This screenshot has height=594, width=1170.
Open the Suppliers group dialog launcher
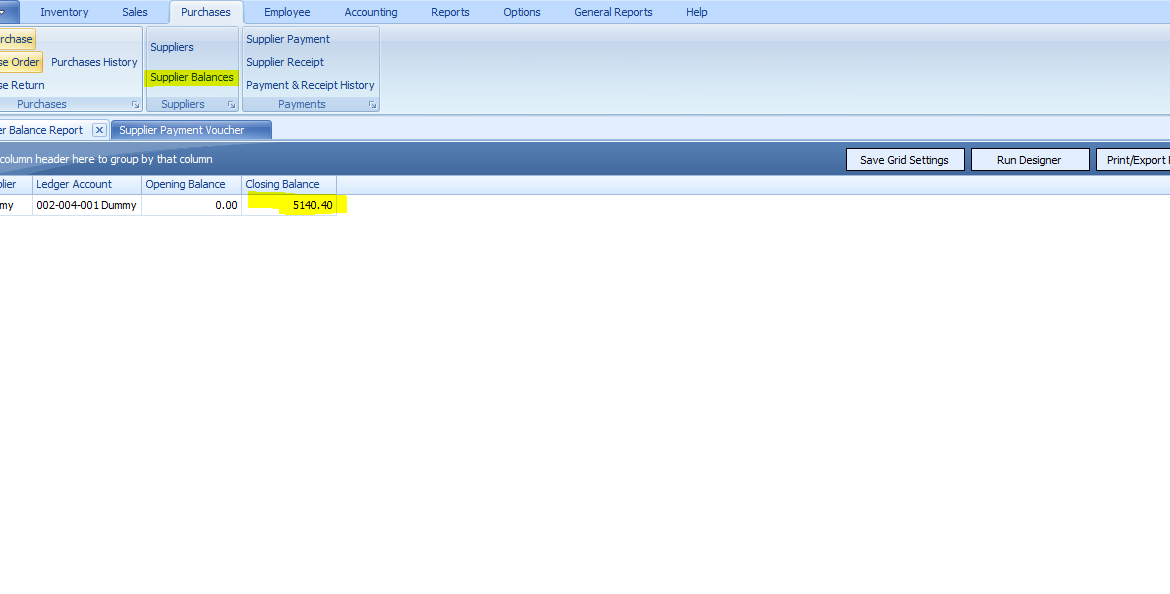[x=231, y=105]
